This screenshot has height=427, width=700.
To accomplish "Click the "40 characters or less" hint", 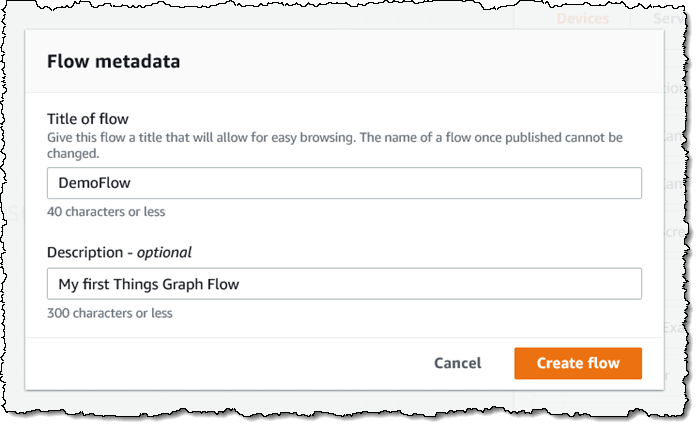I will [x=106, y=211].
